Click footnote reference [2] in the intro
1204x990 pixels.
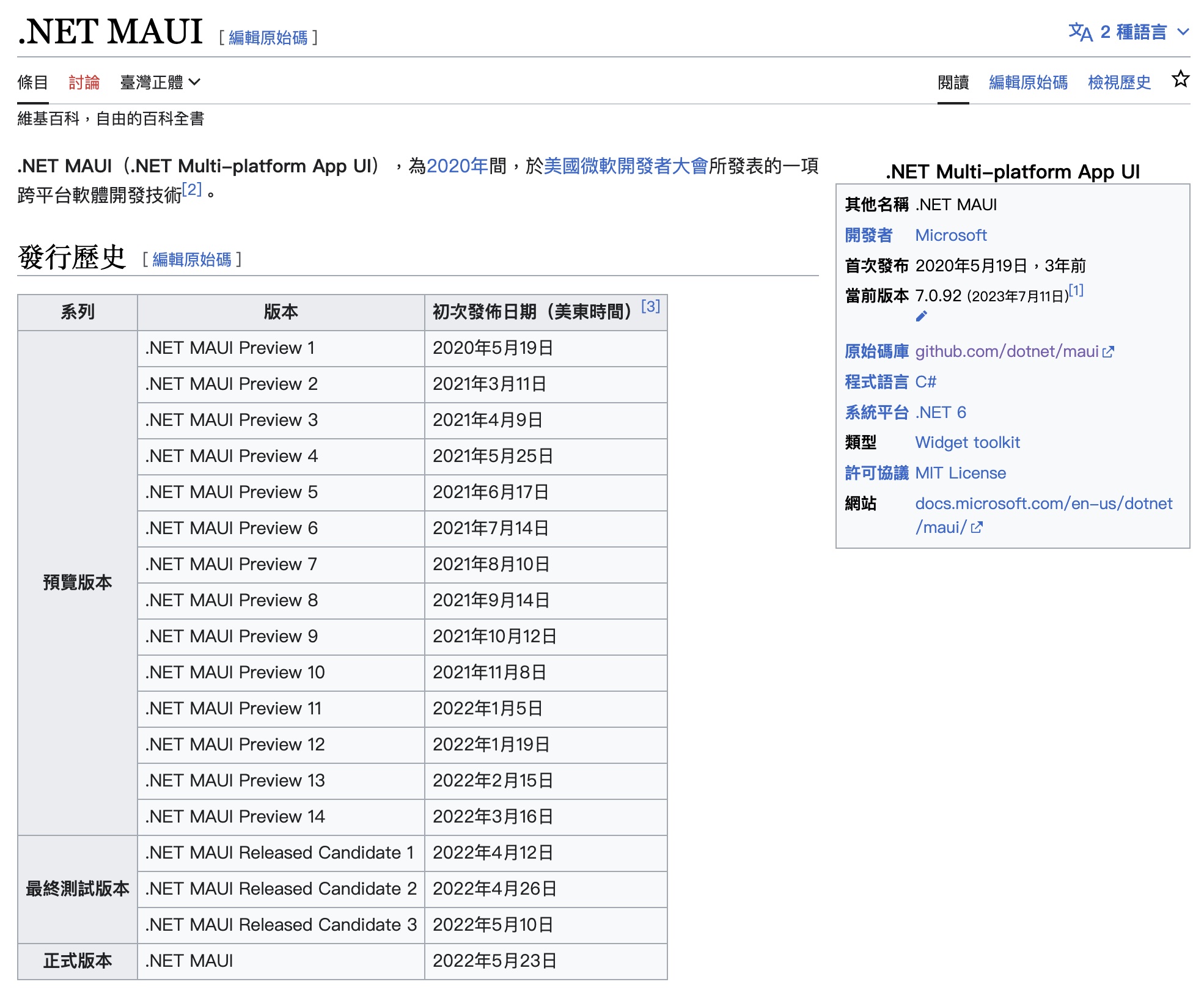click(x=192, y=189)
